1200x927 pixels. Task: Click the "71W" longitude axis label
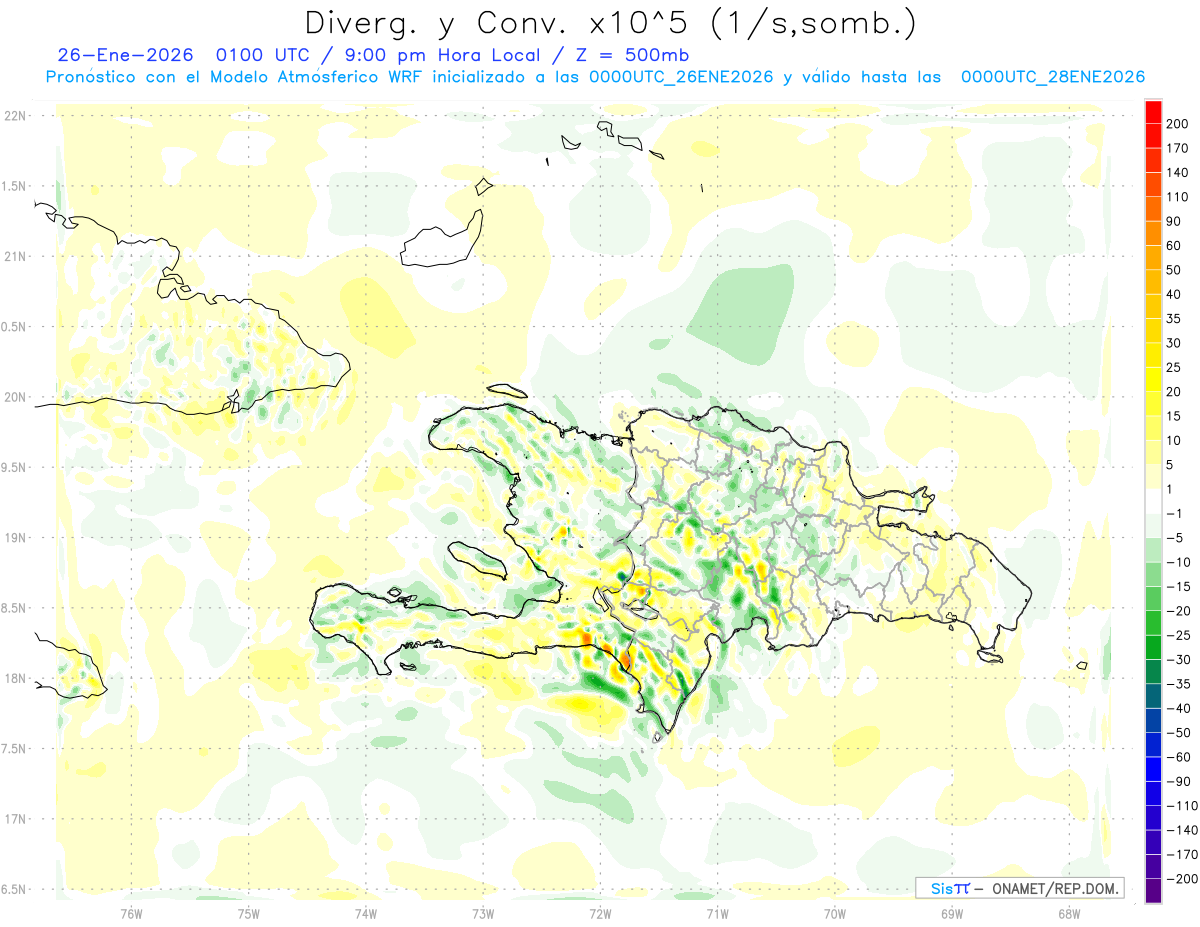coord(717,914)
